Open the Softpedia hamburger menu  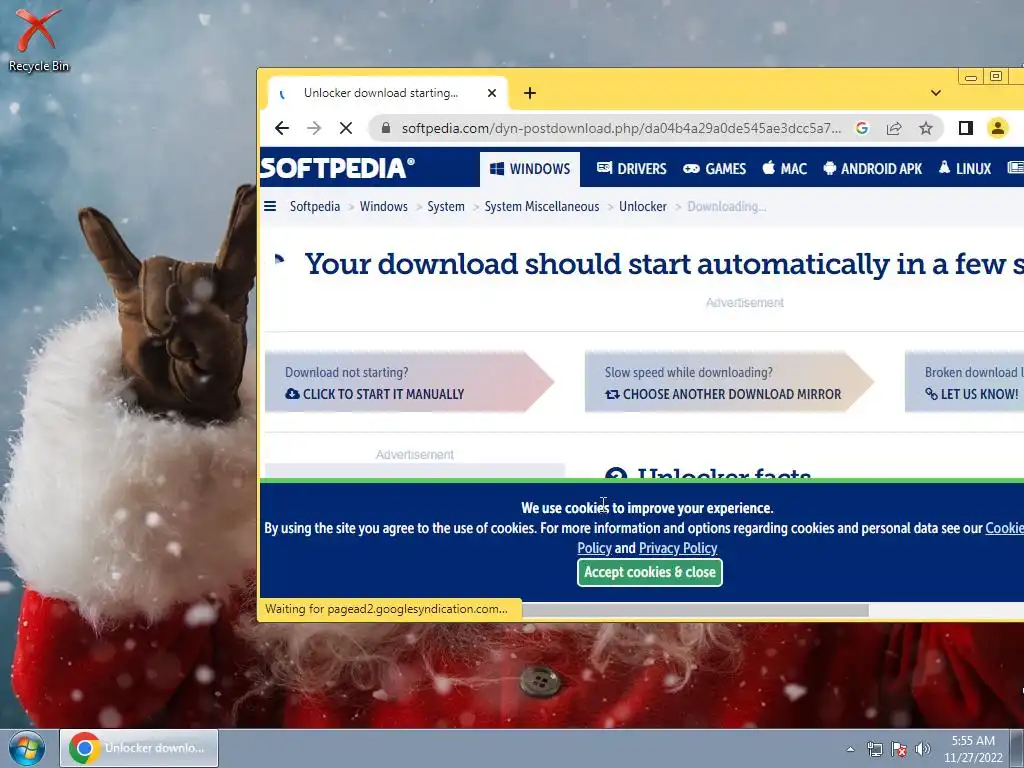(x=270, y=206)
